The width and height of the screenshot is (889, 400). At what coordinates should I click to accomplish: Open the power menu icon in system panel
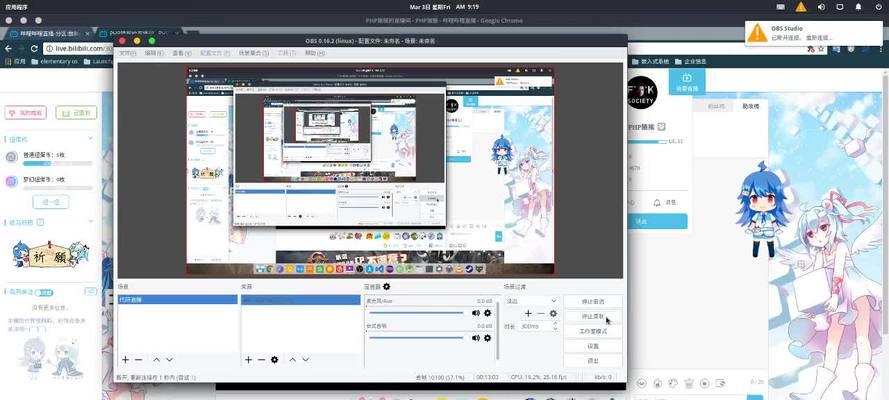coord(878,7)
